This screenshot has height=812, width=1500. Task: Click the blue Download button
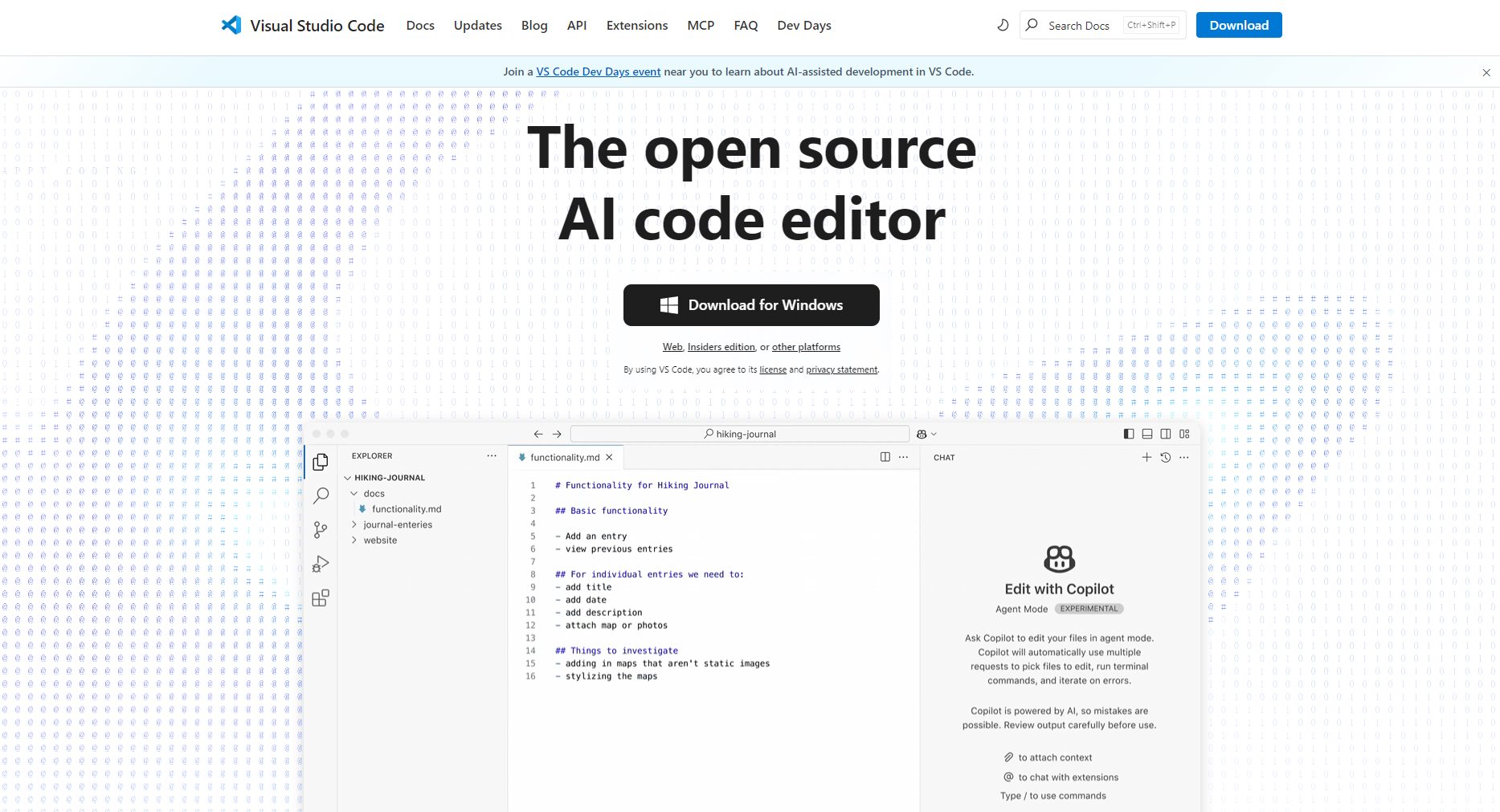click(x=1239, y=25)
